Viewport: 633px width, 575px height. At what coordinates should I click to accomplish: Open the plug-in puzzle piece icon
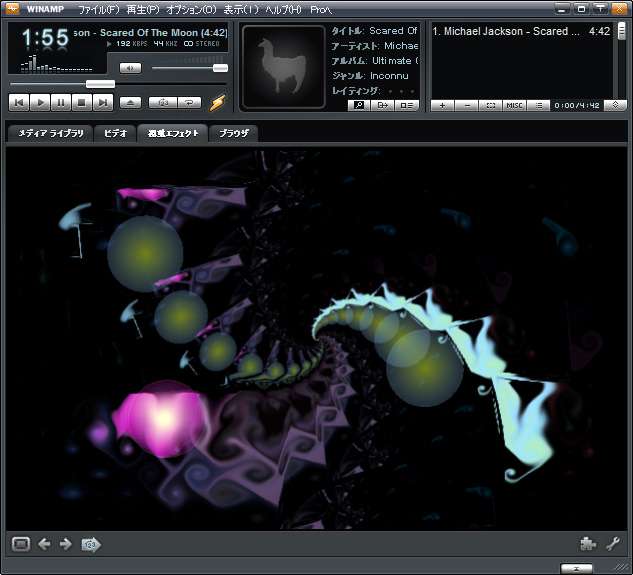click(588, 544)
